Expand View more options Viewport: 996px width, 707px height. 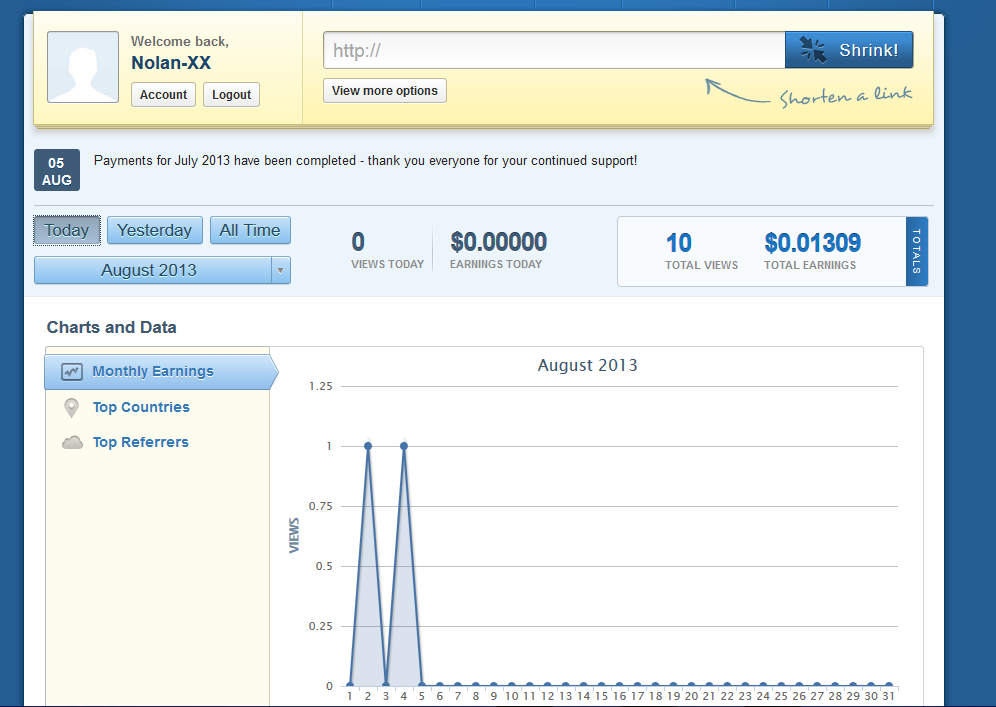click(385, 91)
